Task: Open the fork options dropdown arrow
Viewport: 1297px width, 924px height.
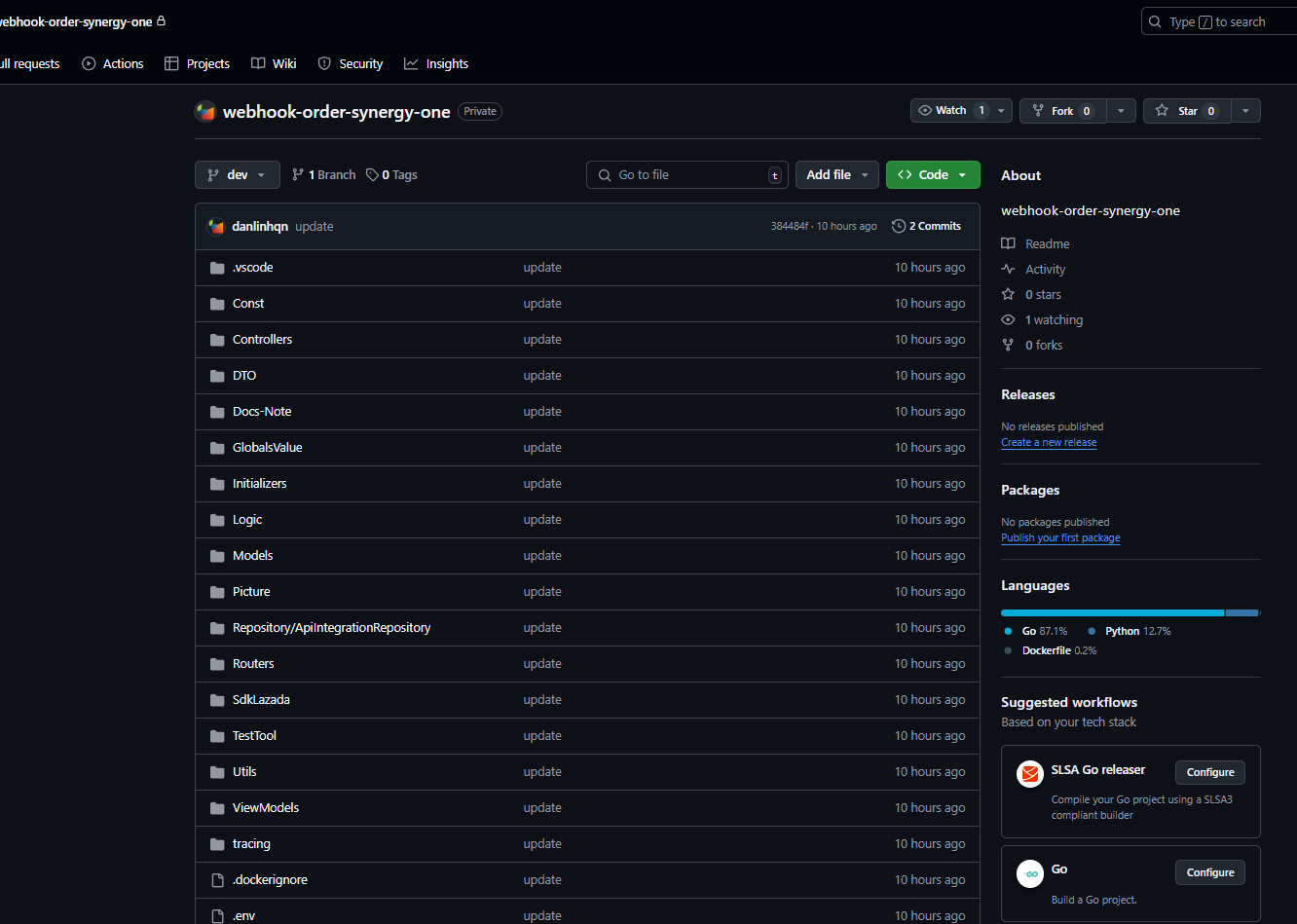Action: pos(1121,111)
